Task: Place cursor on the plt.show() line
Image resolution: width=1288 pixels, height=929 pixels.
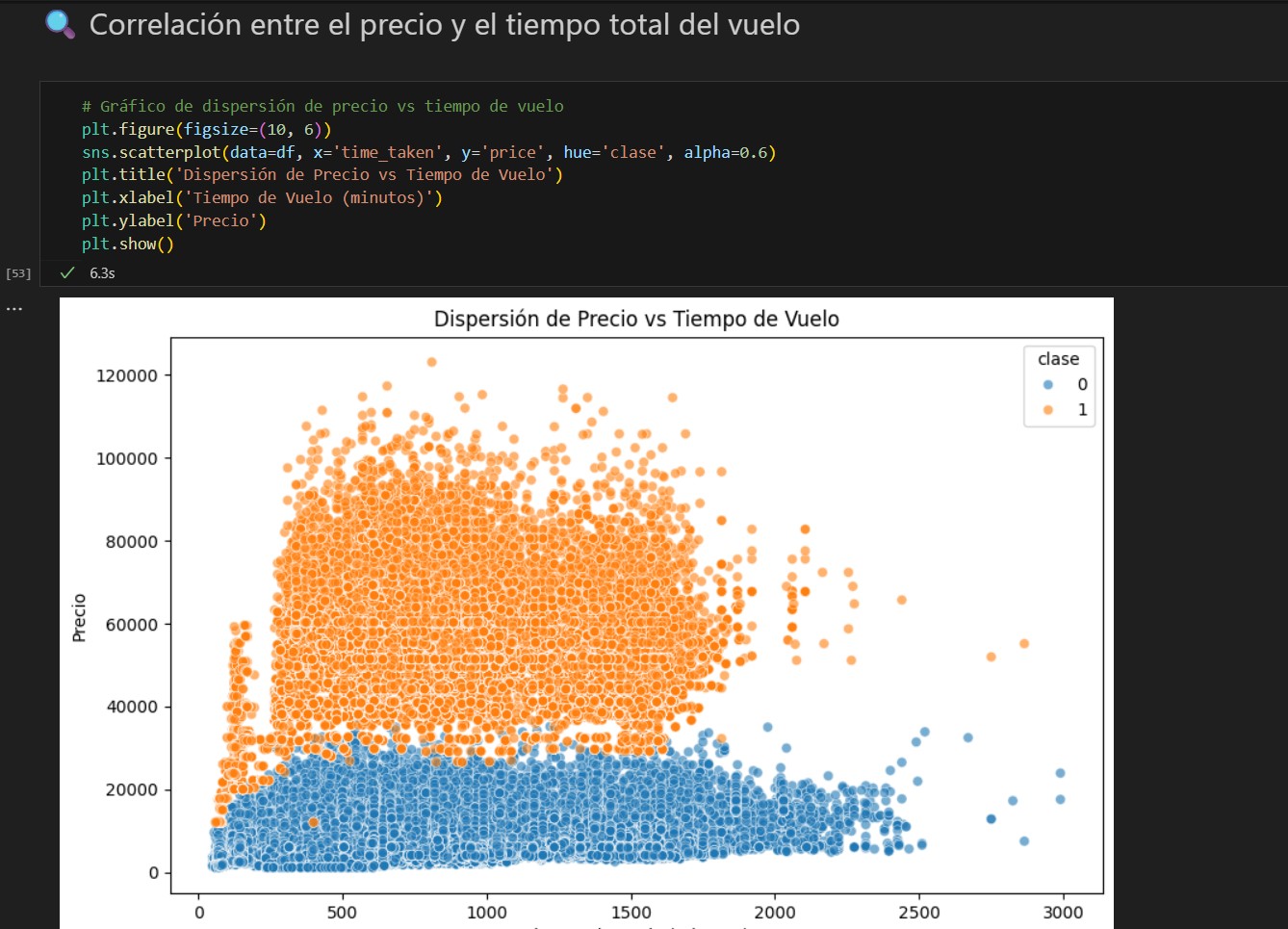Action: tap(128, 245)
